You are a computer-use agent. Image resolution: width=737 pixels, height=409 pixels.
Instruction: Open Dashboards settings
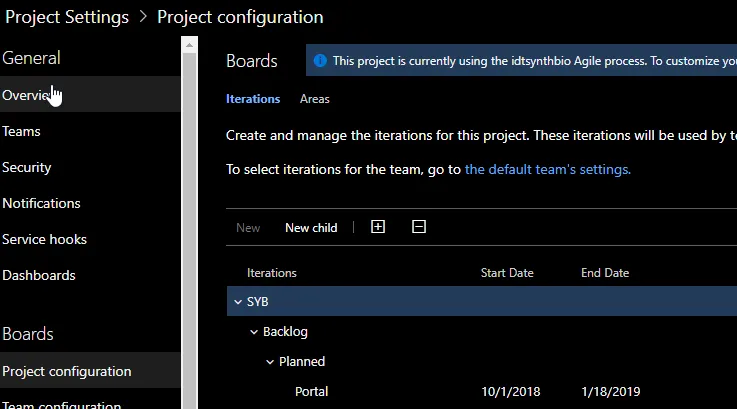(39, 275)
